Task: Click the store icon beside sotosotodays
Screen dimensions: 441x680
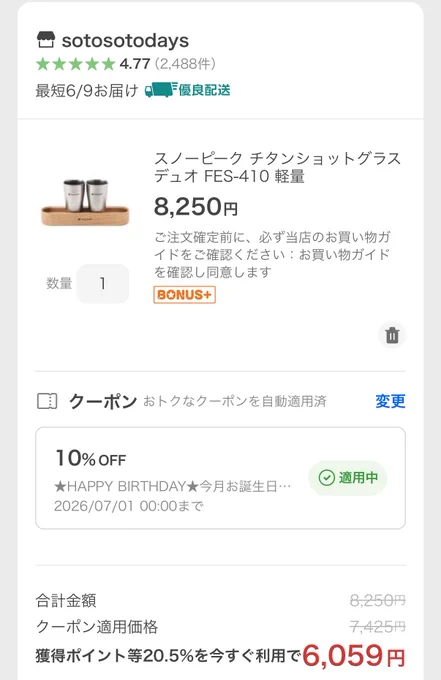Action: click(46, 40)
